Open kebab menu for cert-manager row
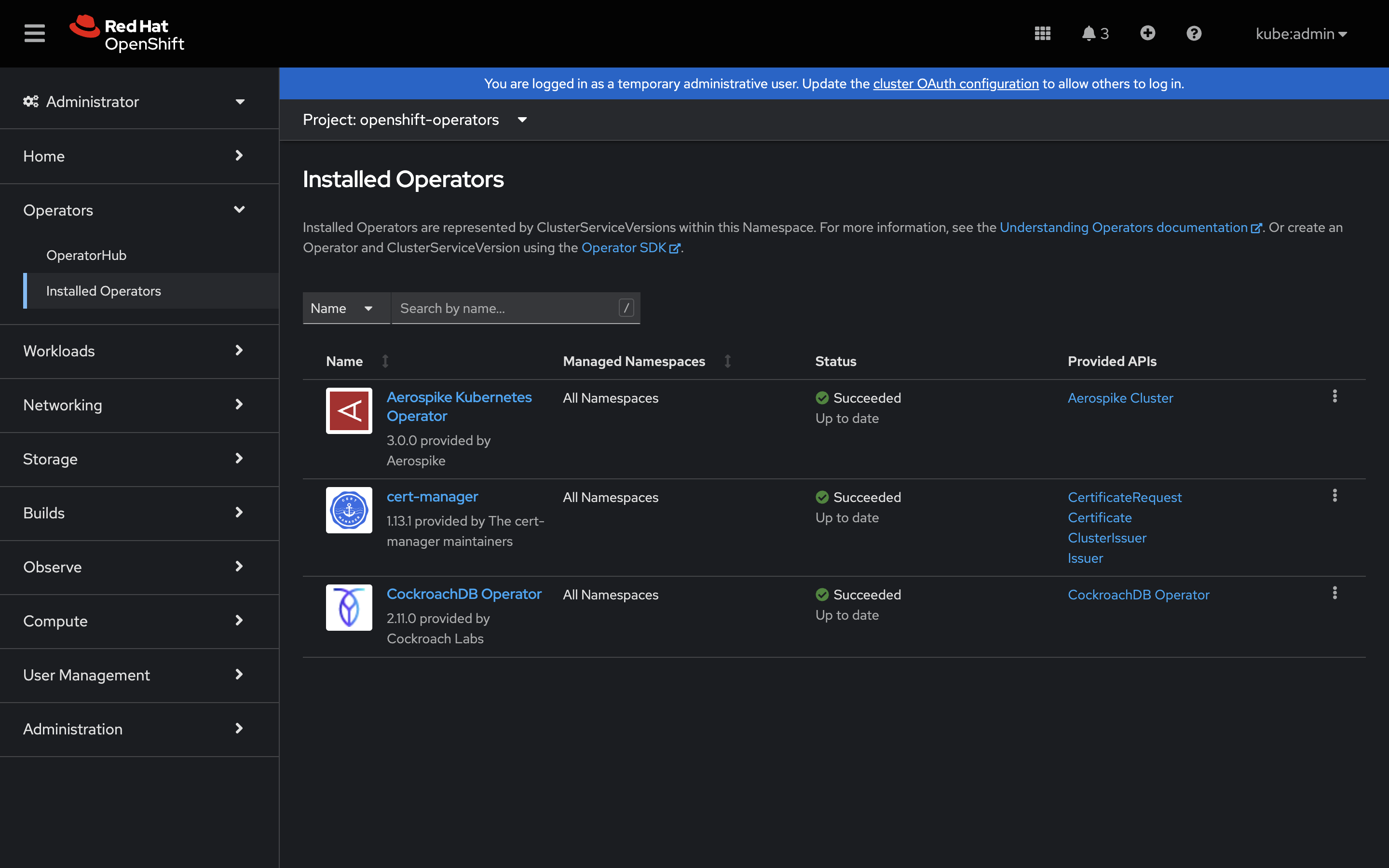This screenshot has height=868, width=1389. [x=1335, y=495]
